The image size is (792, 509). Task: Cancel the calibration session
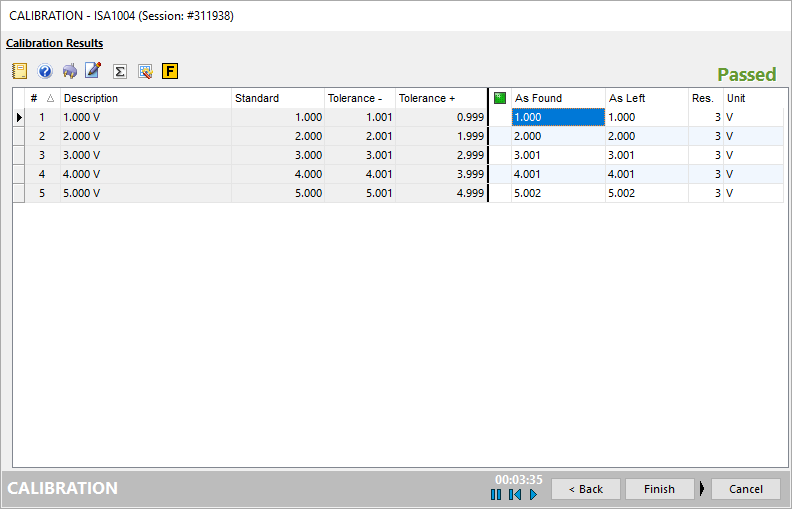point(745,489)
